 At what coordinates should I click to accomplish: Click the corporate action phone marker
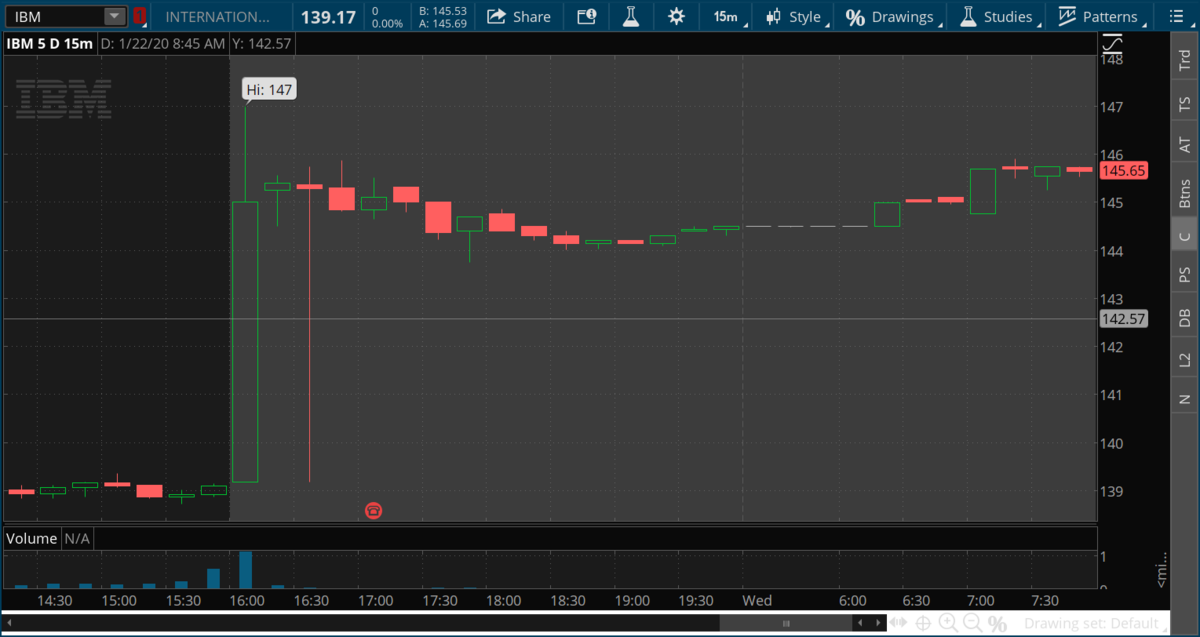[374, 510]
